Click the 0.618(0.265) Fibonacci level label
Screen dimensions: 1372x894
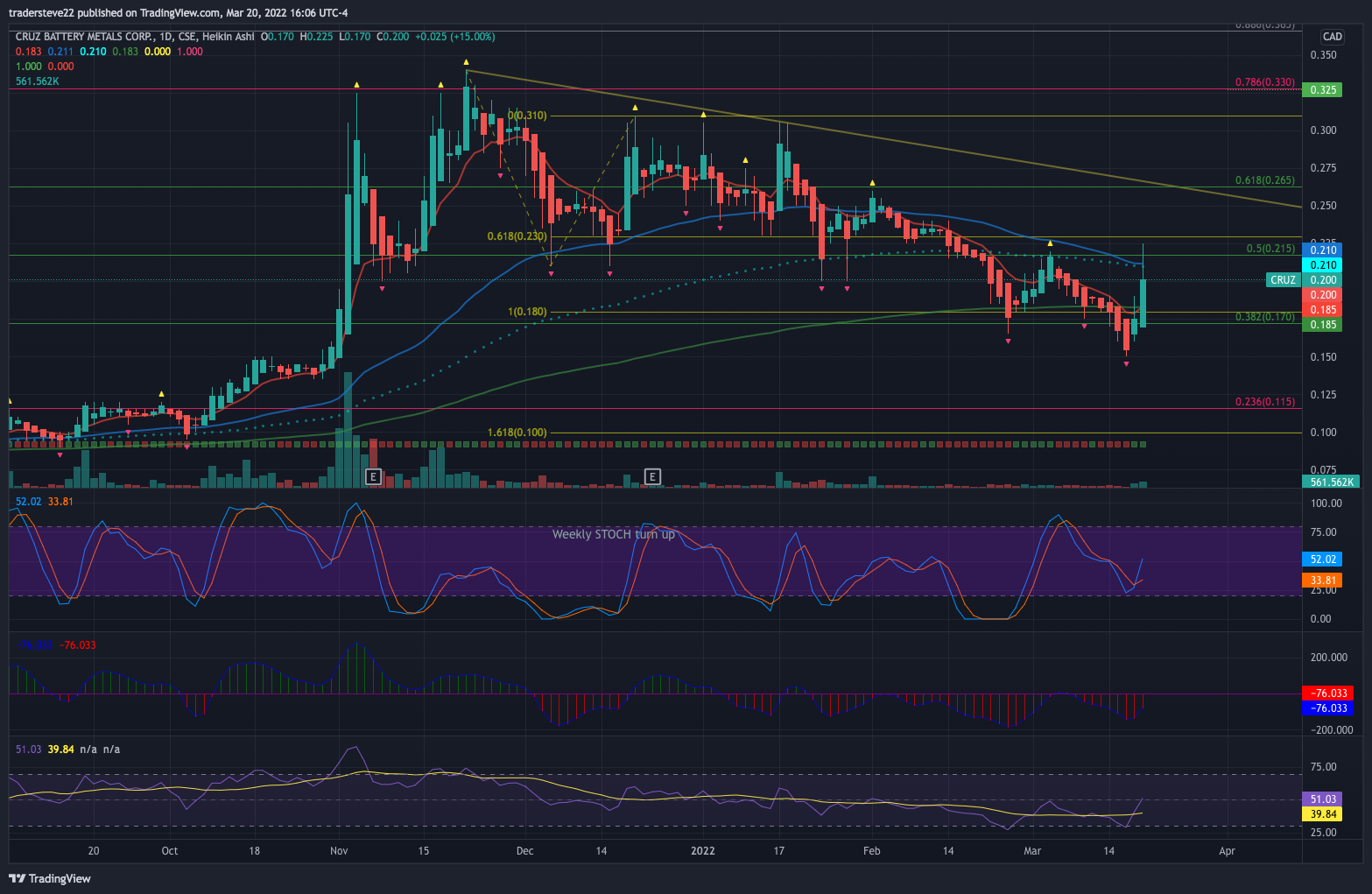pos(1265,180)
